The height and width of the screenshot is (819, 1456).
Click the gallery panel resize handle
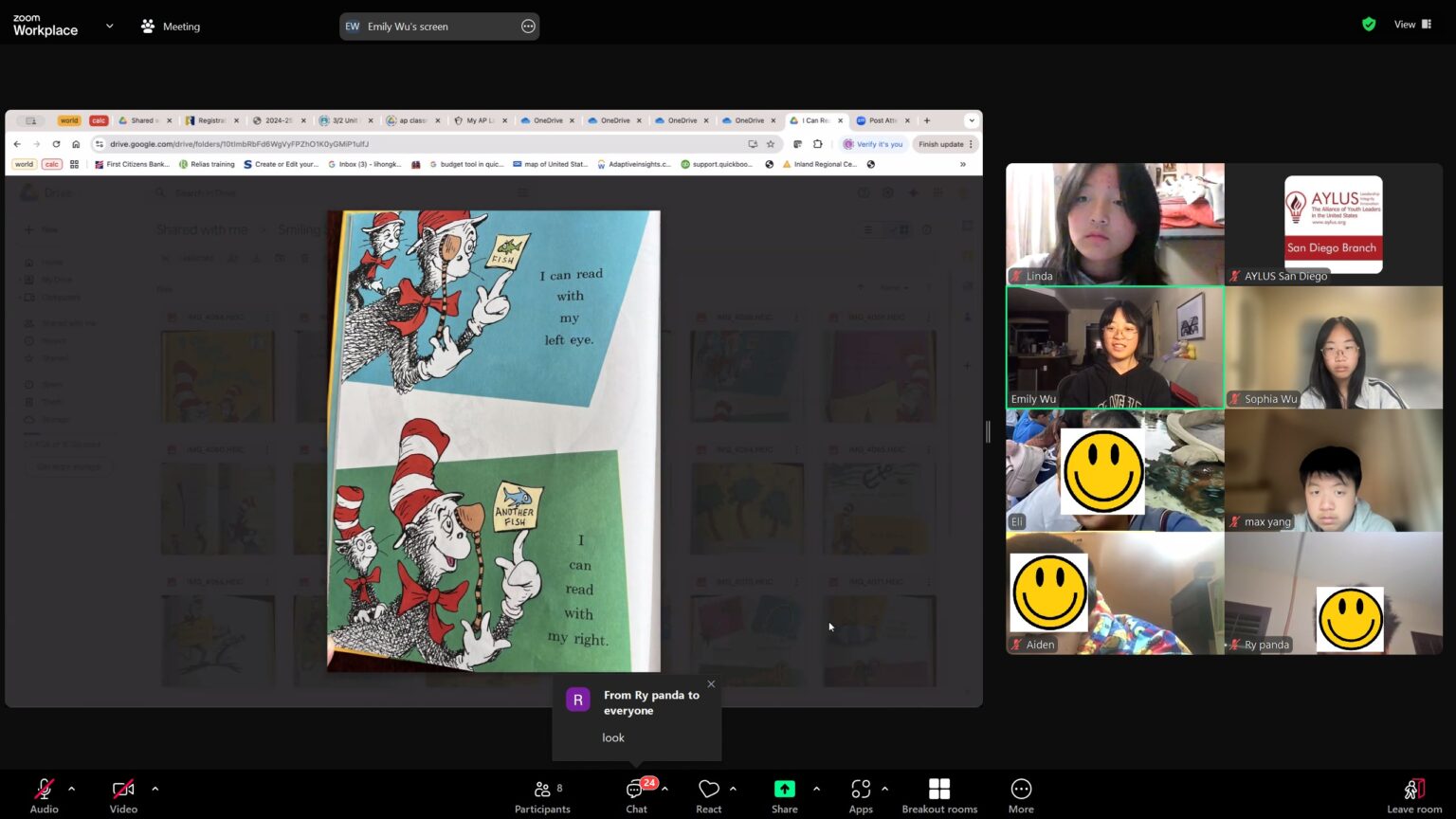(x=988, y=431)
